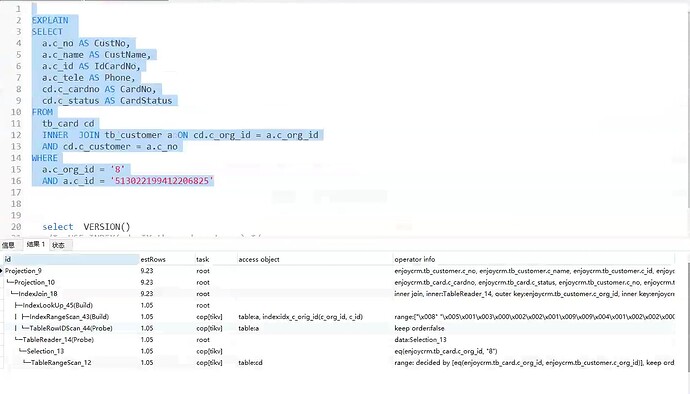690x394 pixels.
Task: Click 'tb_card cd' on line 11
Action: (x=68, y=123)
